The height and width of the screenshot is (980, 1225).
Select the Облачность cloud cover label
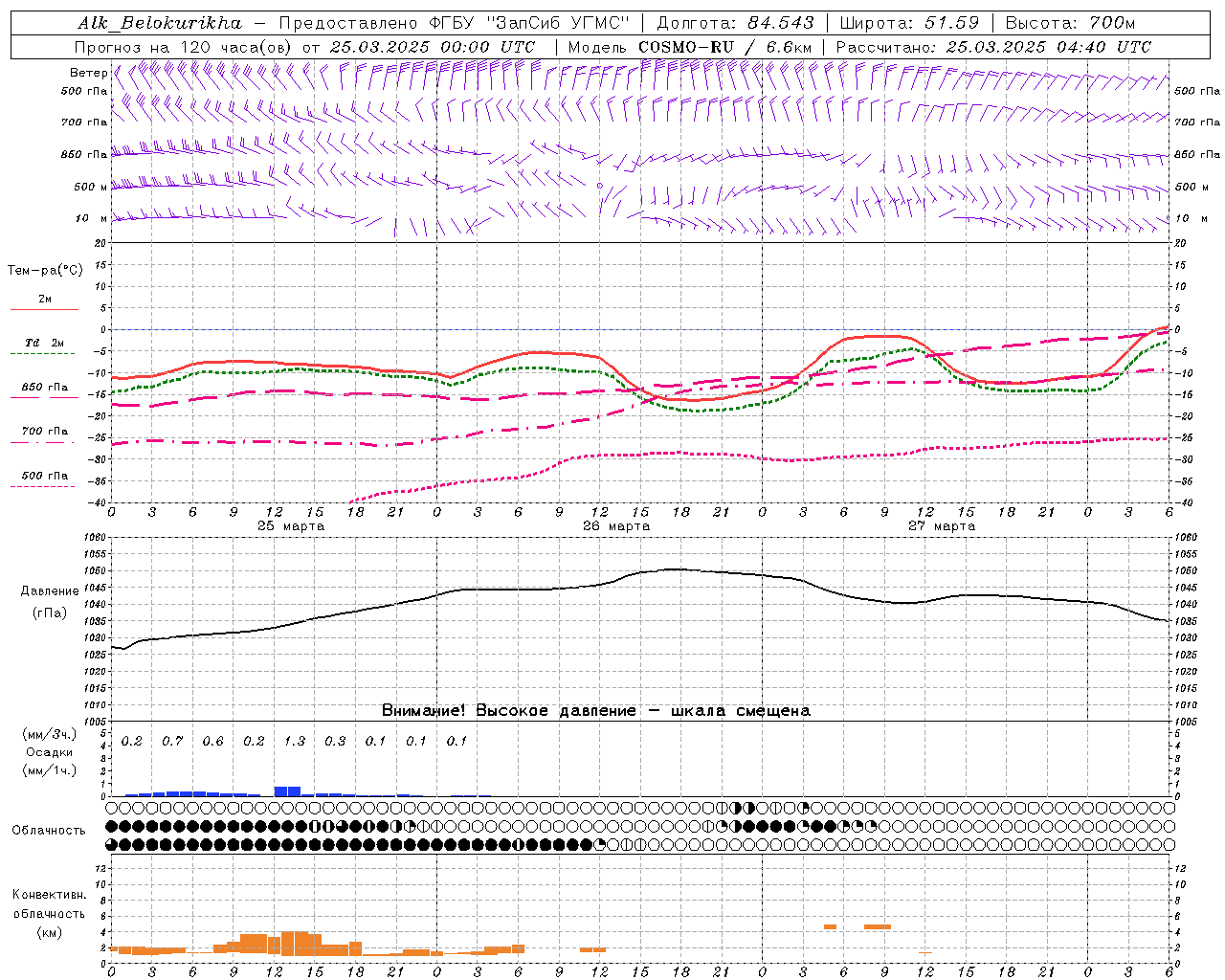pyautogui.click(x=49, y=831)
